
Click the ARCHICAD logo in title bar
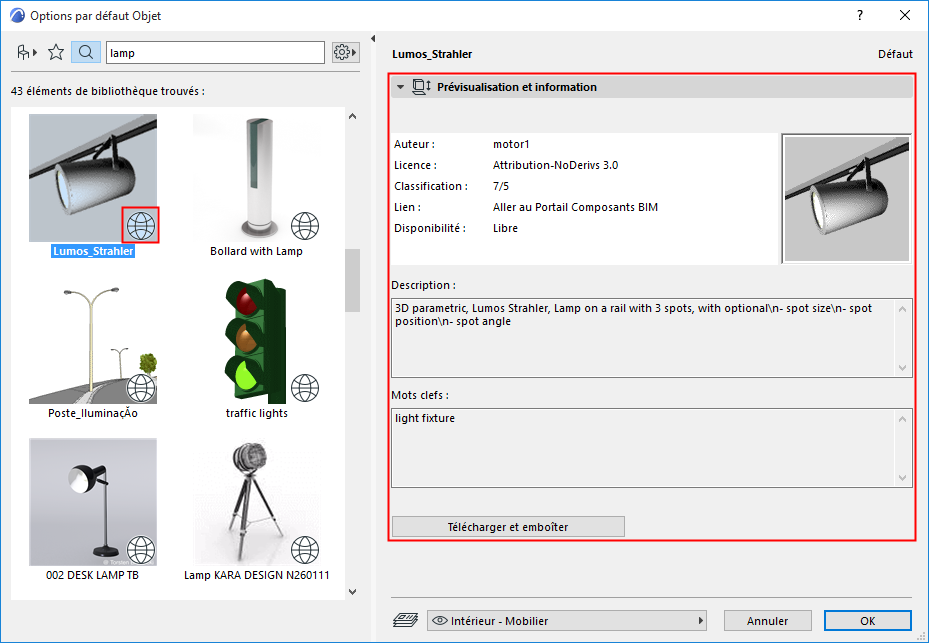[18, 15]
